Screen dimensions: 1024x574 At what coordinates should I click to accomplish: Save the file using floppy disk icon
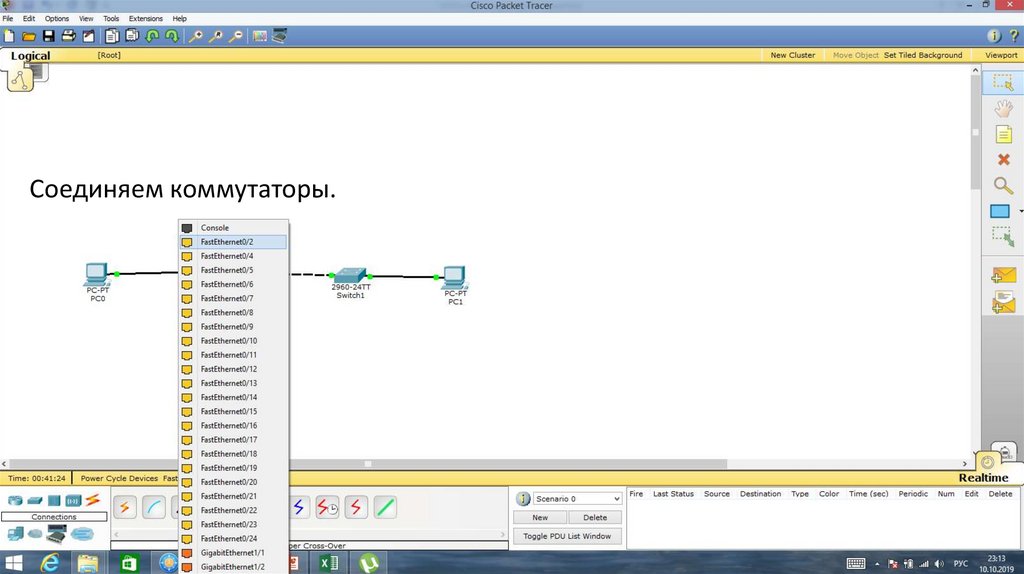tap(48, 36)
